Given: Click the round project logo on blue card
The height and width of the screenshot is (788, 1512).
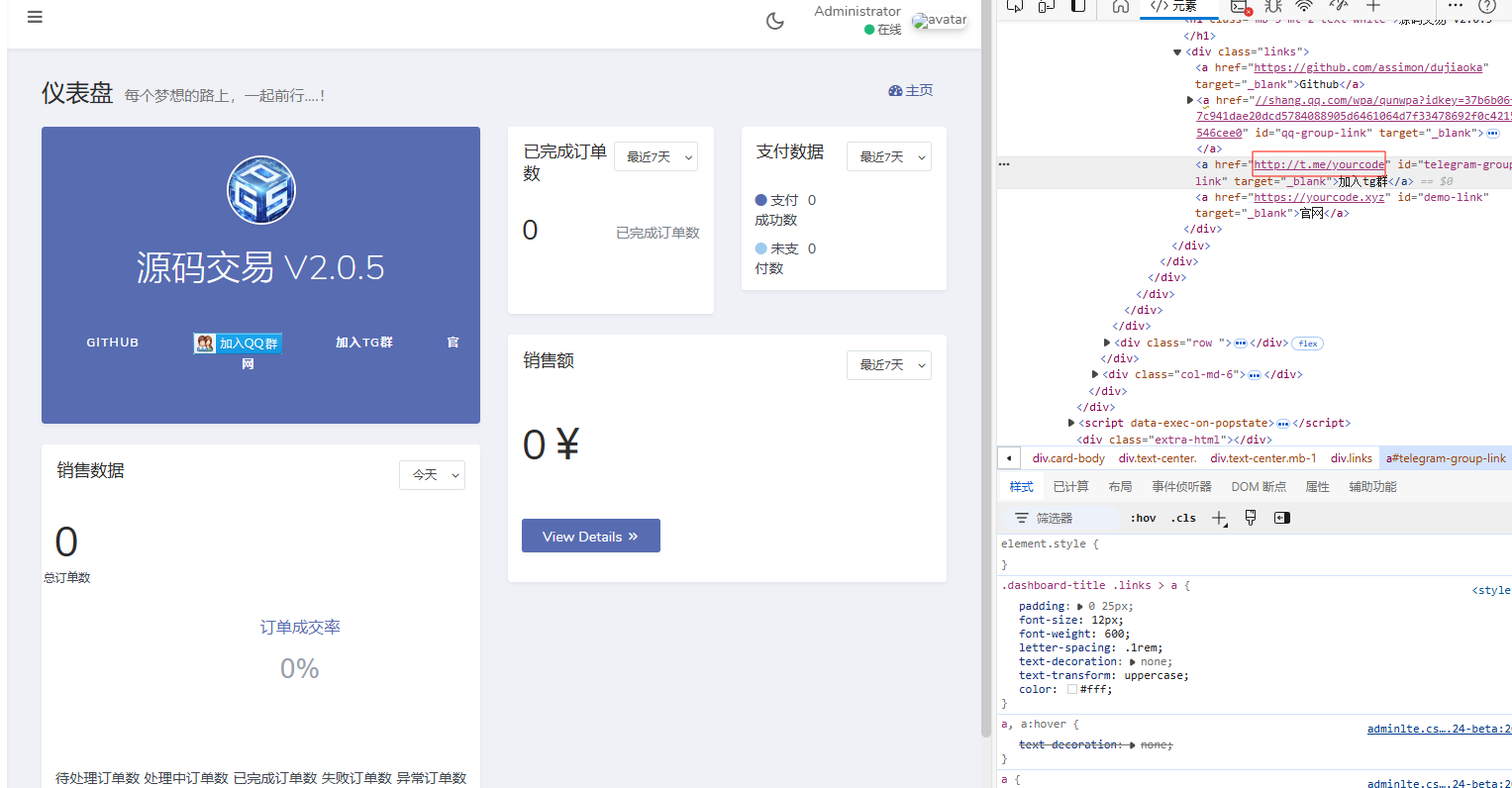Looking at the screenshot, I should coord(261,190).
